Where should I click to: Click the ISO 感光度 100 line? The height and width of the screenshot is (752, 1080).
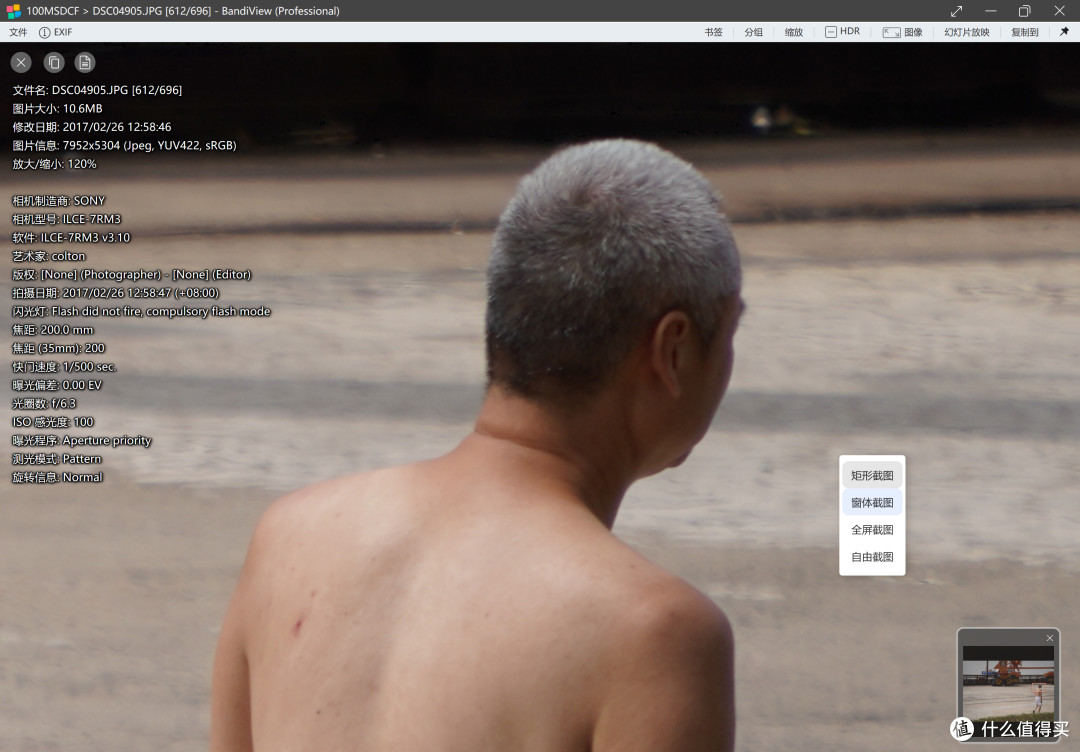click(52, 422)
